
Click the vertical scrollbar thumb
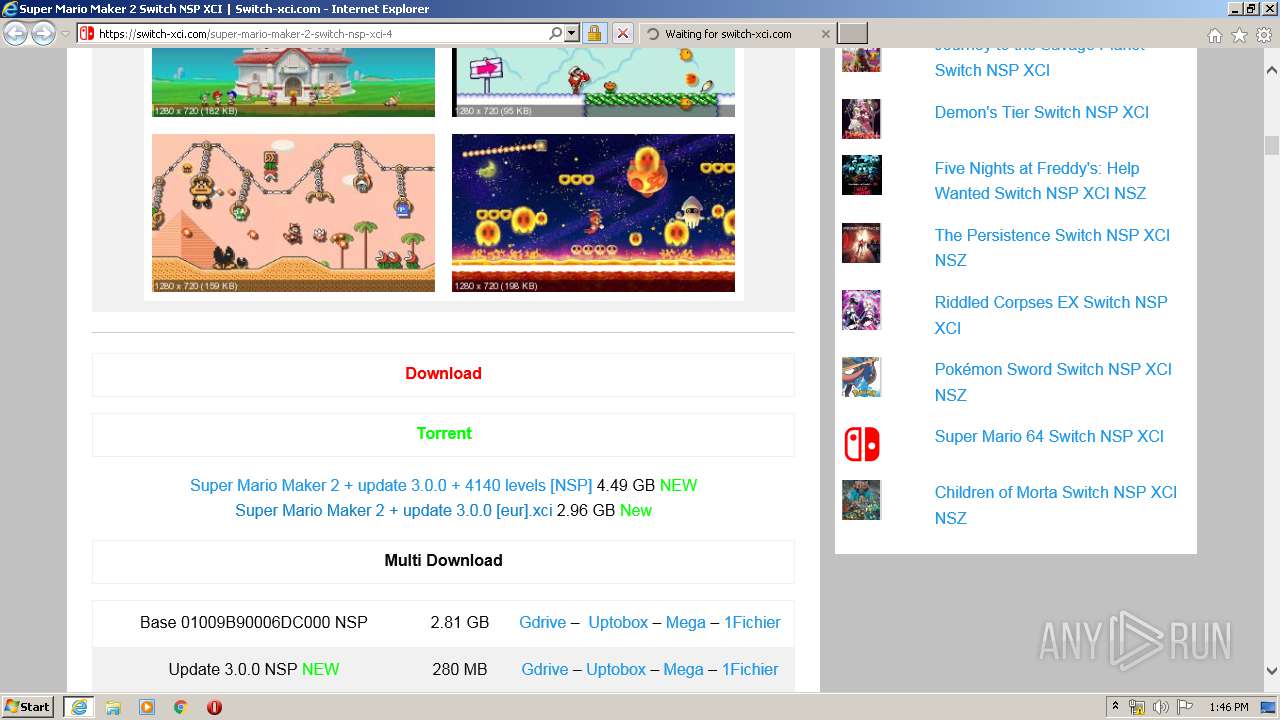[x=1271, y=145]
